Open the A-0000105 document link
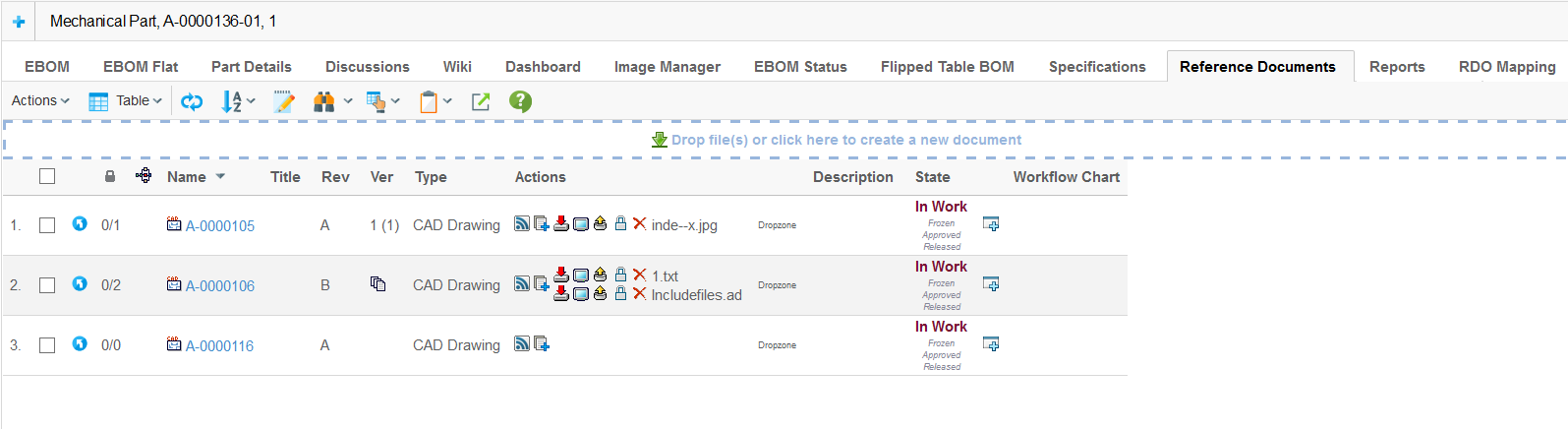The height and width of the screenshot is (429, 1568). pyautogui.click(x=220, y=226)
